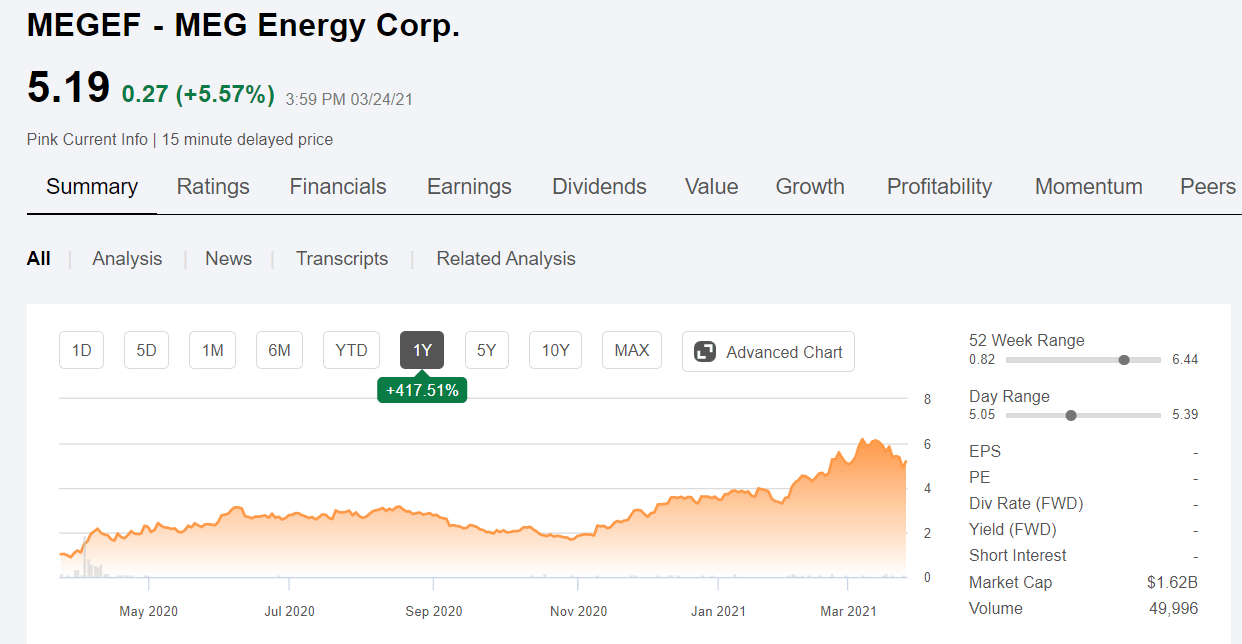Screen dimensions: 1242x644
Task: Click the Day Range slider
Action: pos(1084,415)
